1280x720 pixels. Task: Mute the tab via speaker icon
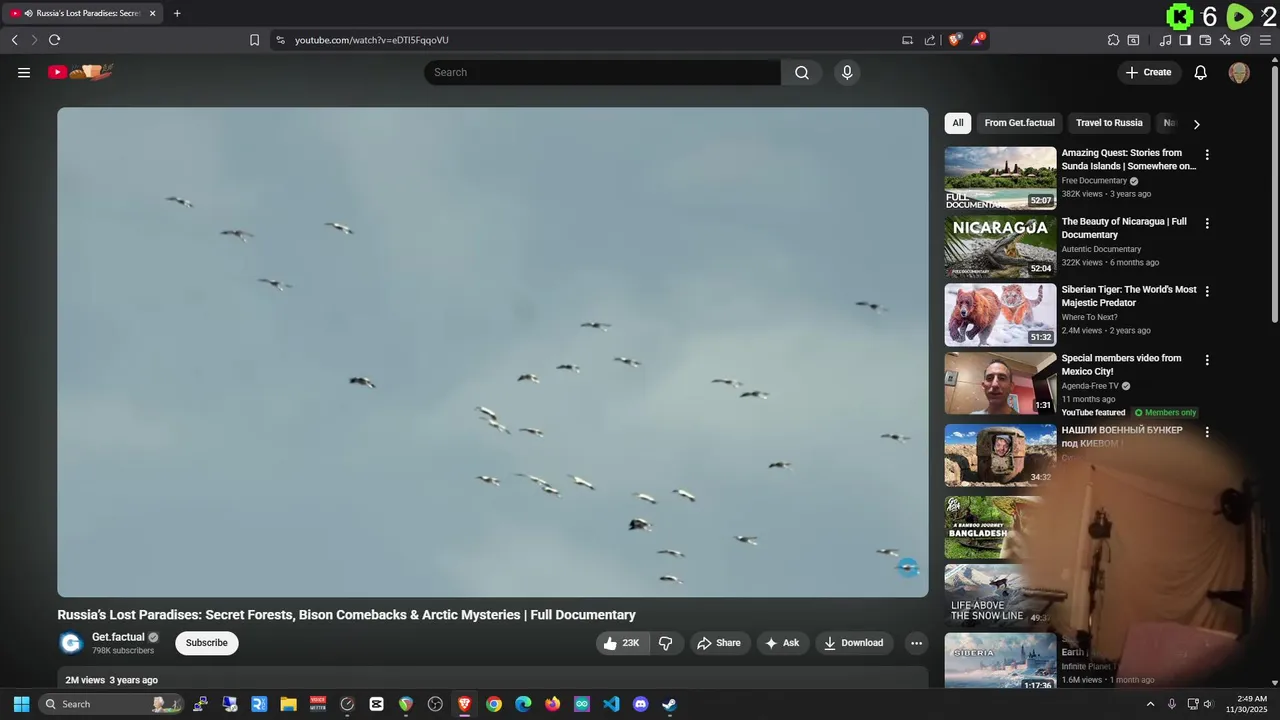(27, 14)
